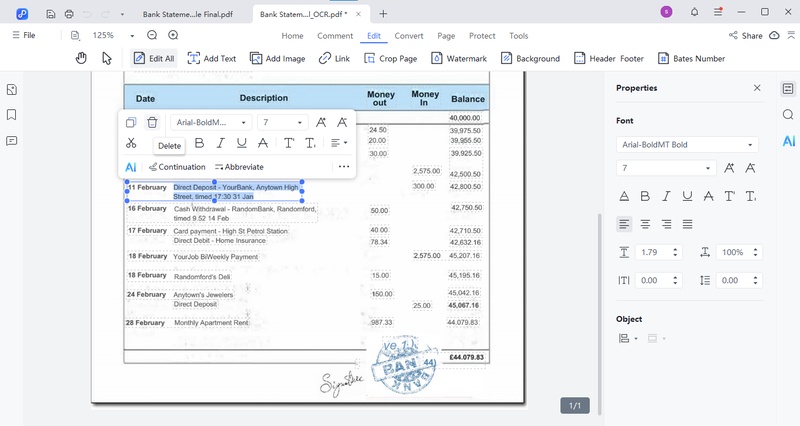Open the more options ellipsis in the floating toolbar
Screen dimensions: 800x426
(344, 166)
